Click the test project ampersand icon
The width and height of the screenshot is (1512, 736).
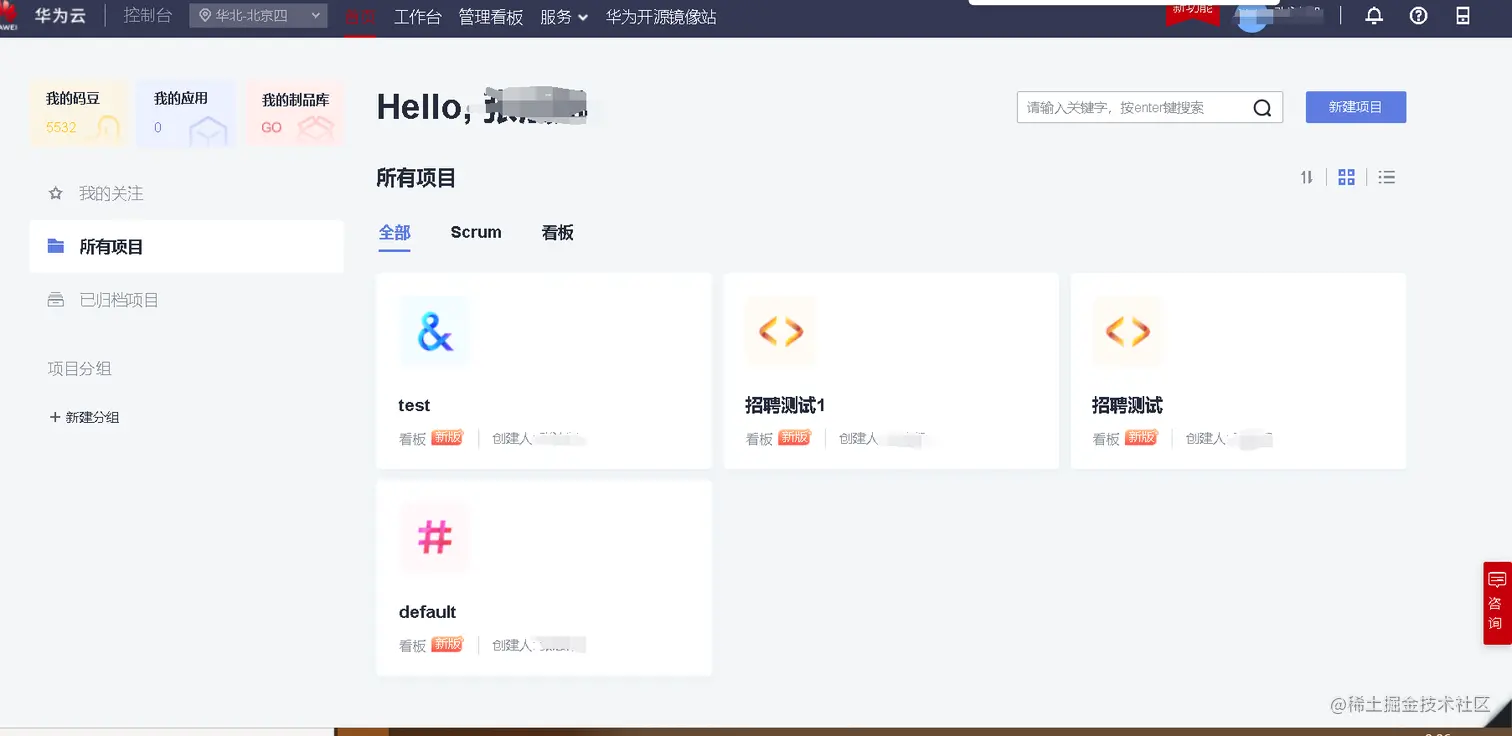coord(435,331)
